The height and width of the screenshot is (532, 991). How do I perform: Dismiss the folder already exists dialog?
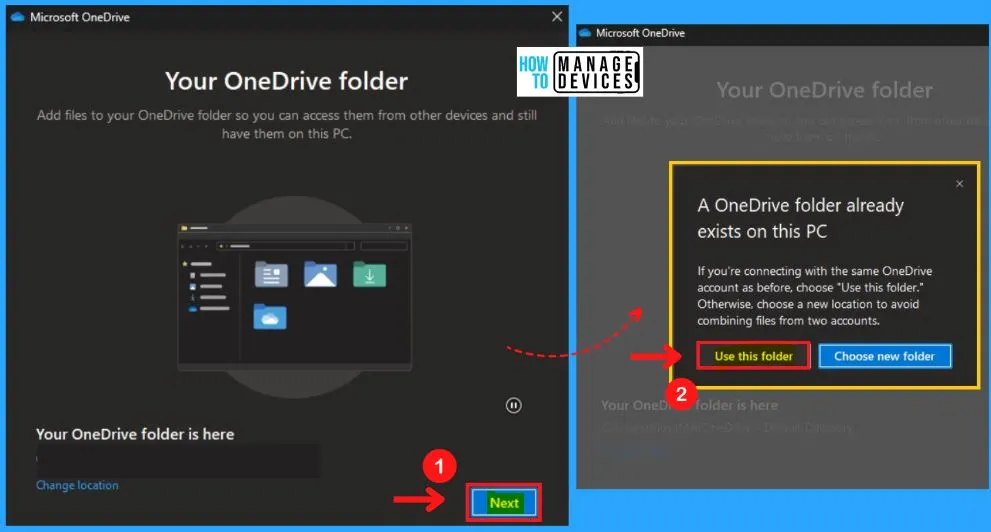pos(959,184)
